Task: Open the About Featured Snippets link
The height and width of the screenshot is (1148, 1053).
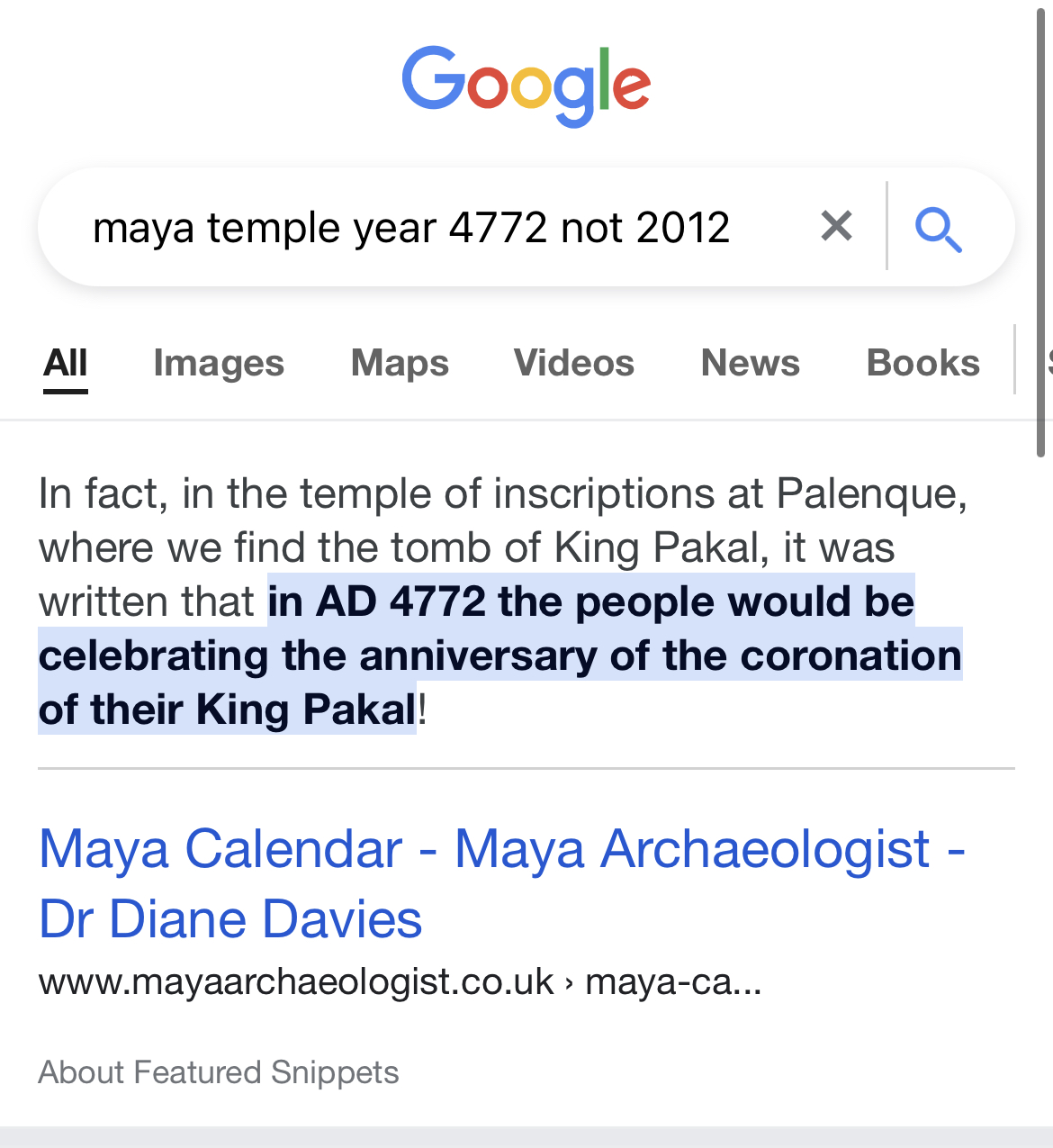Action: 219,1072
